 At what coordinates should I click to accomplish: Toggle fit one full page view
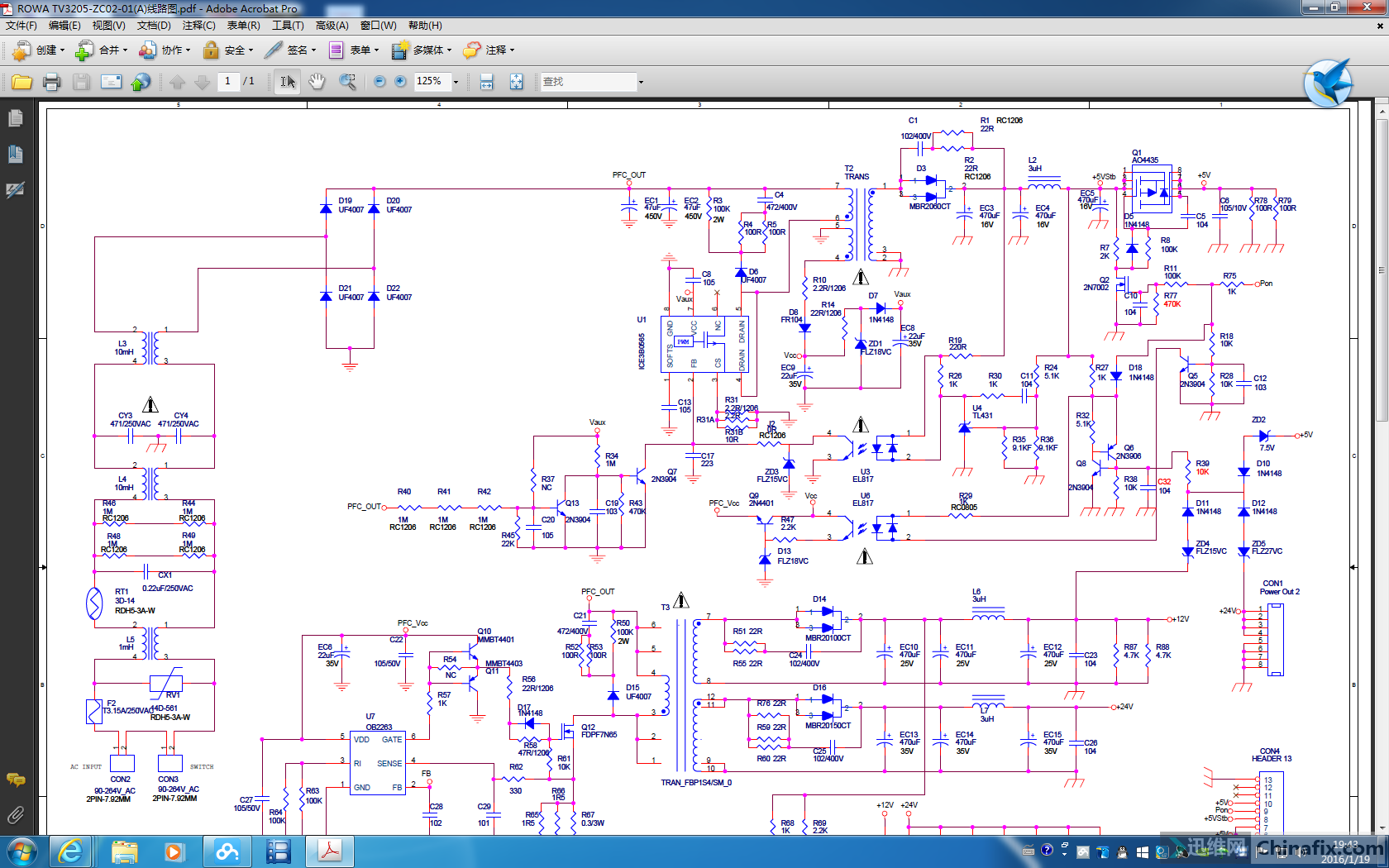[516, 82]
